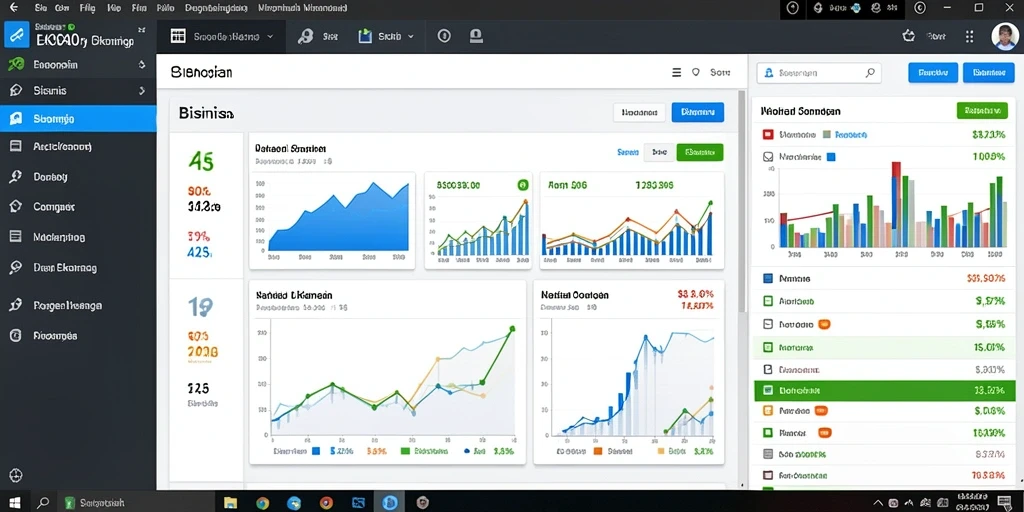This screenshot has width=1024, height=512.
Task: Click the search field in right panel
Action: [819, 73]
